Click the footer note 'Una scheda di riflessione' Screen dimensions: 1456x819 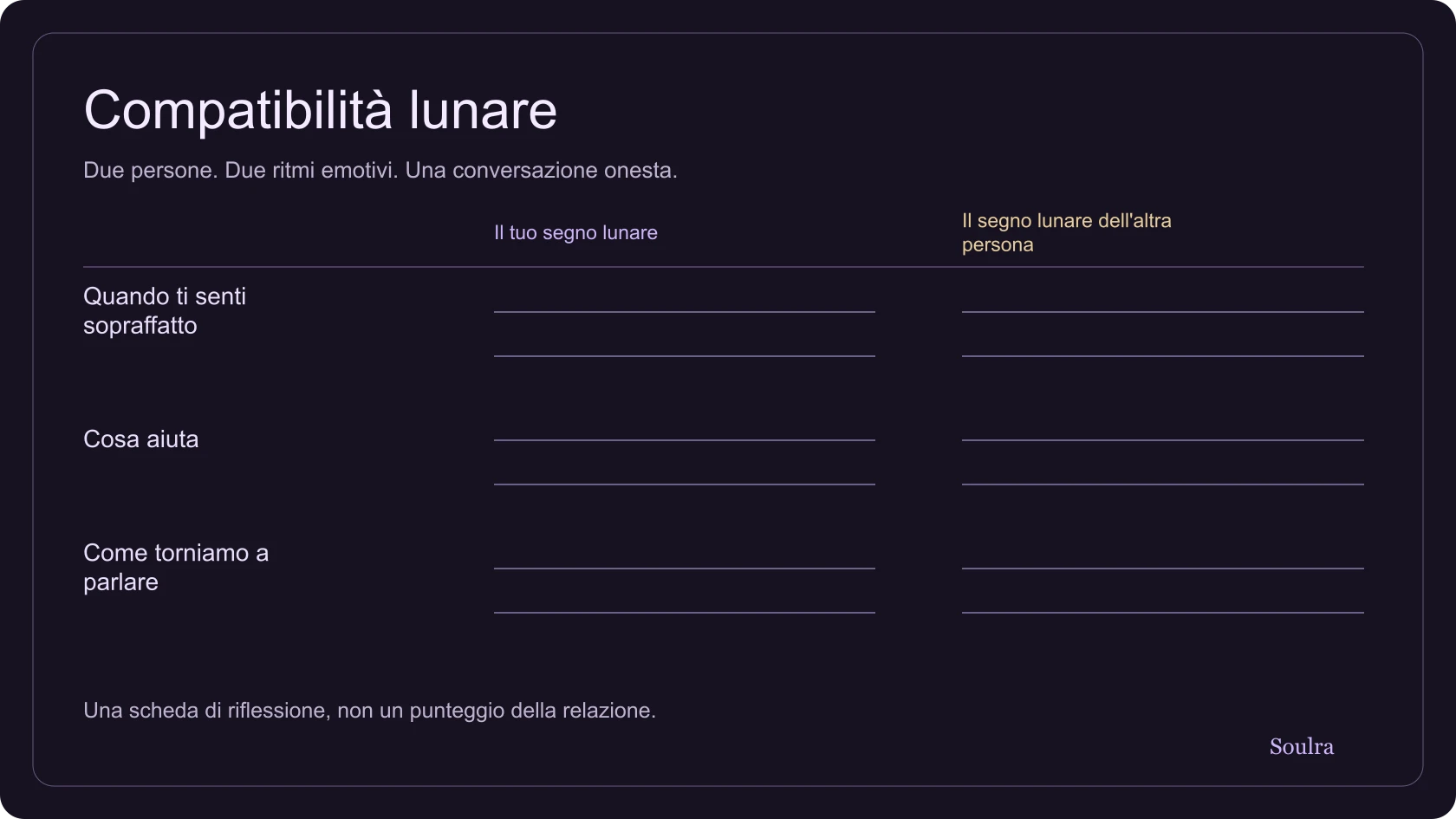click(x=204, y=711)
